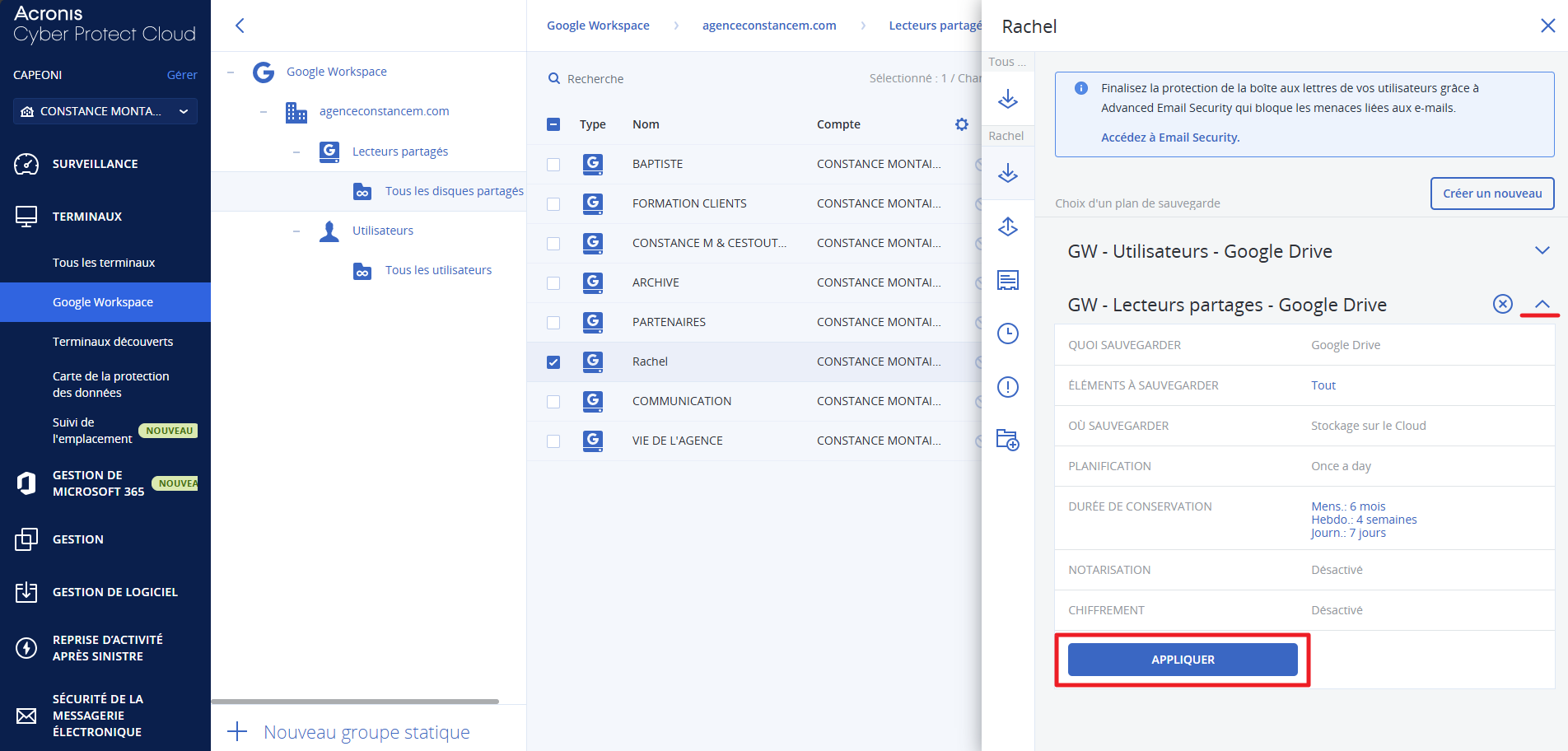Open the Terminaux monitor icon
1568x751 pixels.
pos(26,217)
